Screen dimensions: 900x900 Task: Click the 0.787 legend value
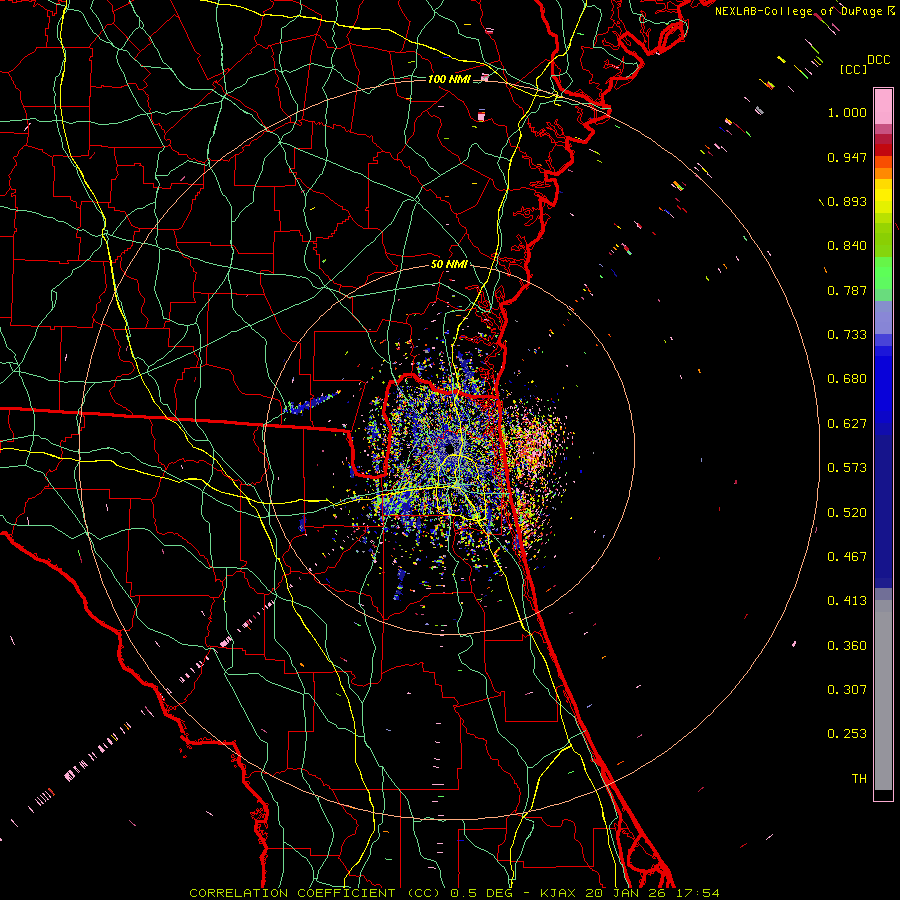pyautogui.click(x=847, y=290)
